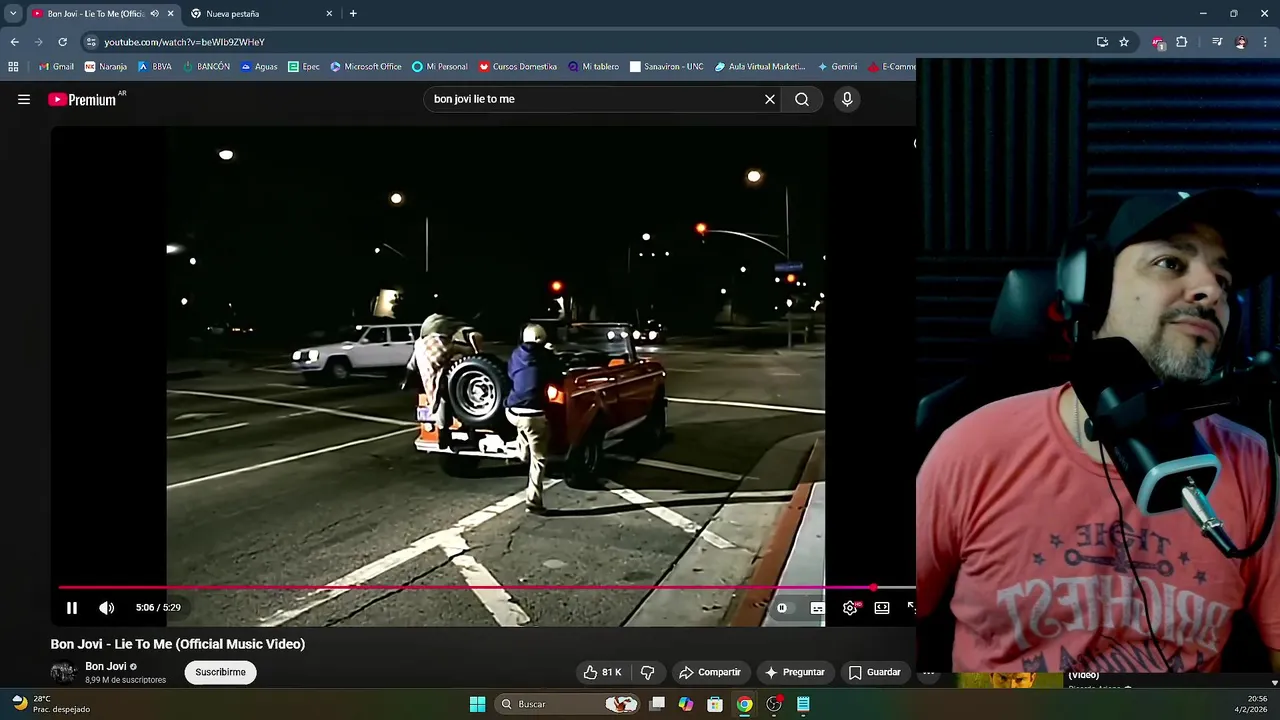Switch to theater mode
The width and height of the screenshot is (1280, 720).
click(882, 608)
